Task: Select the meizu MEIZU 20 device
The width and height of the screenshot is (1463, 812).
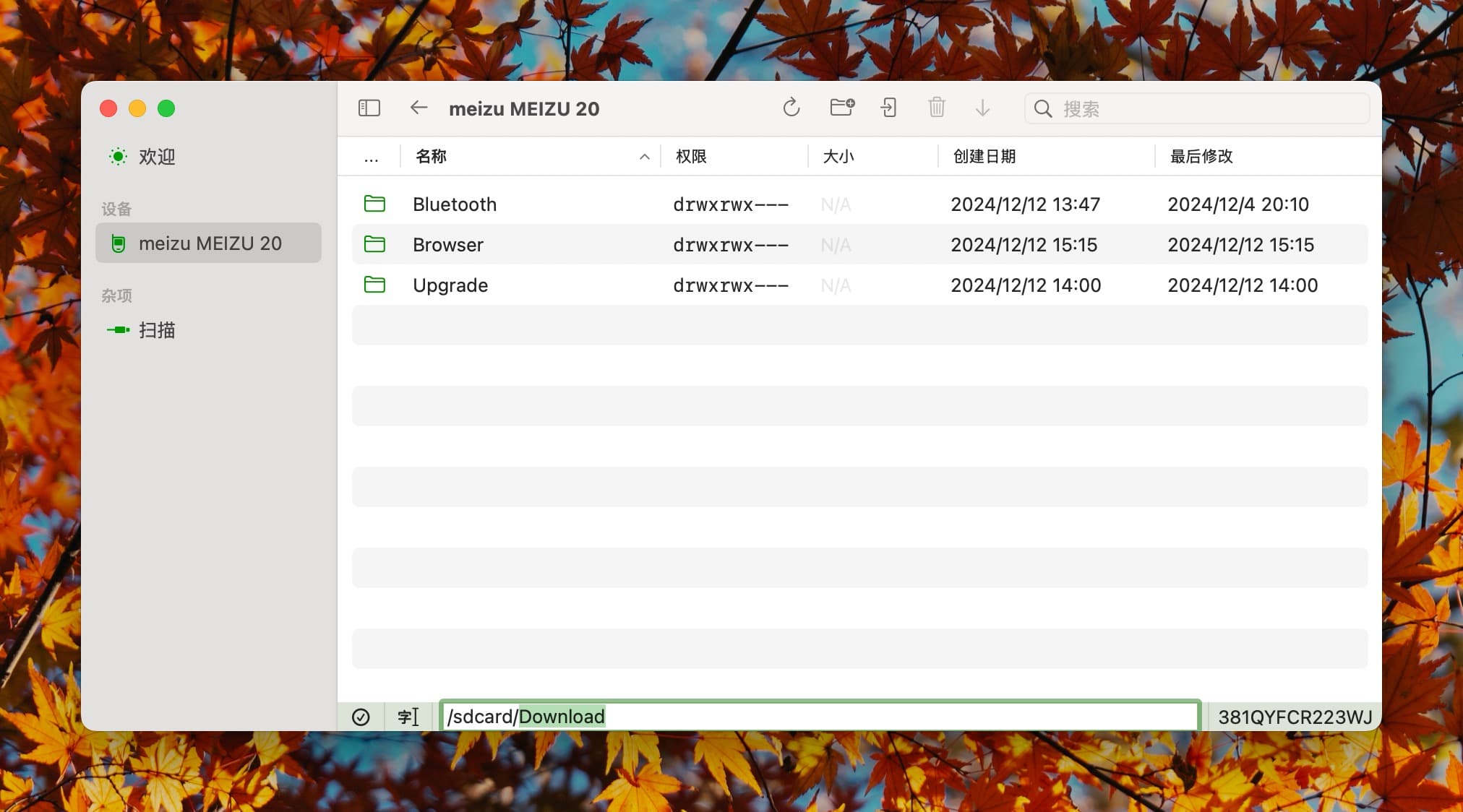Action: pos(209,243)
